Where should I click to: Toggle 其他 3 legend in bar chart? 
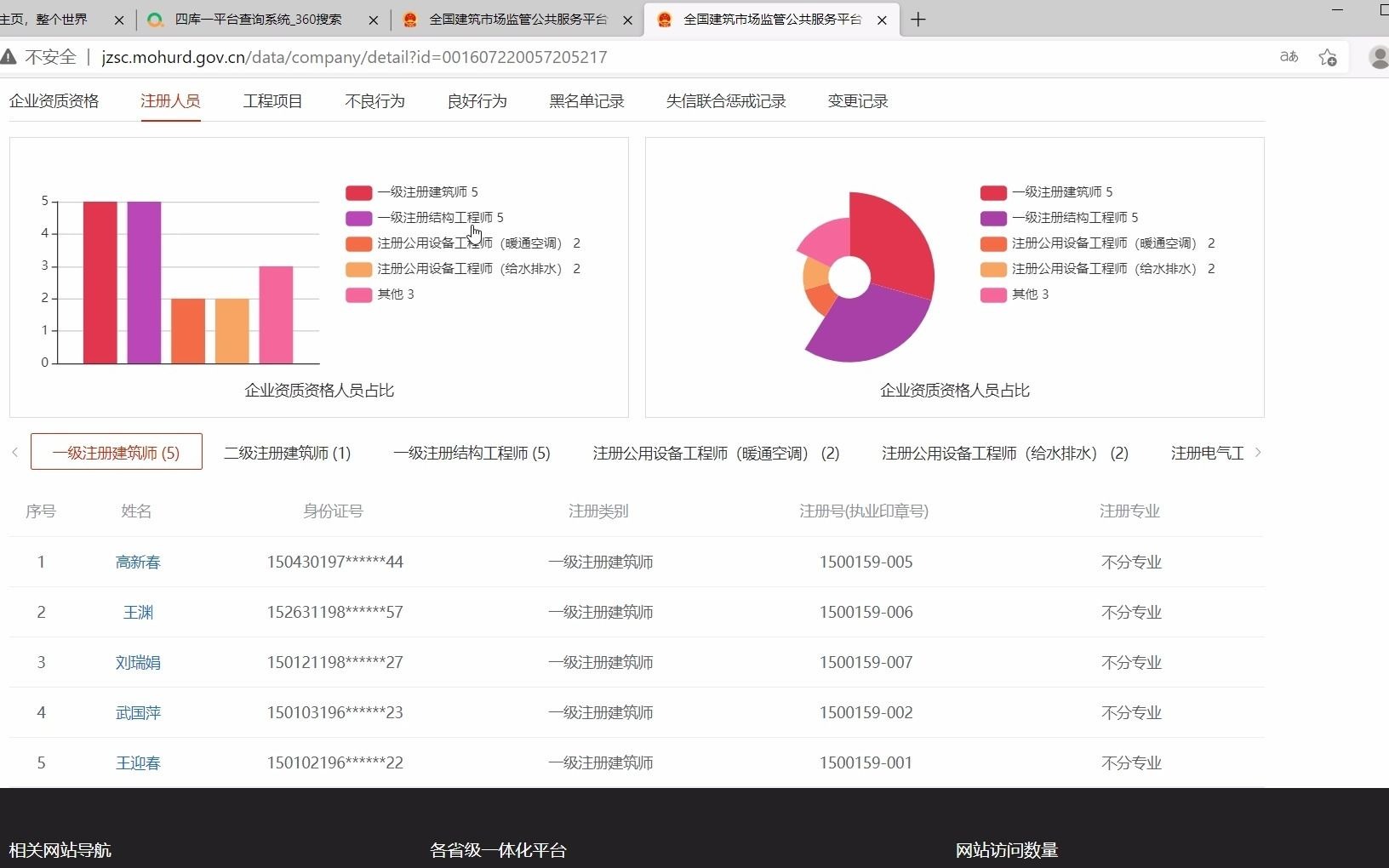point(380,294)
